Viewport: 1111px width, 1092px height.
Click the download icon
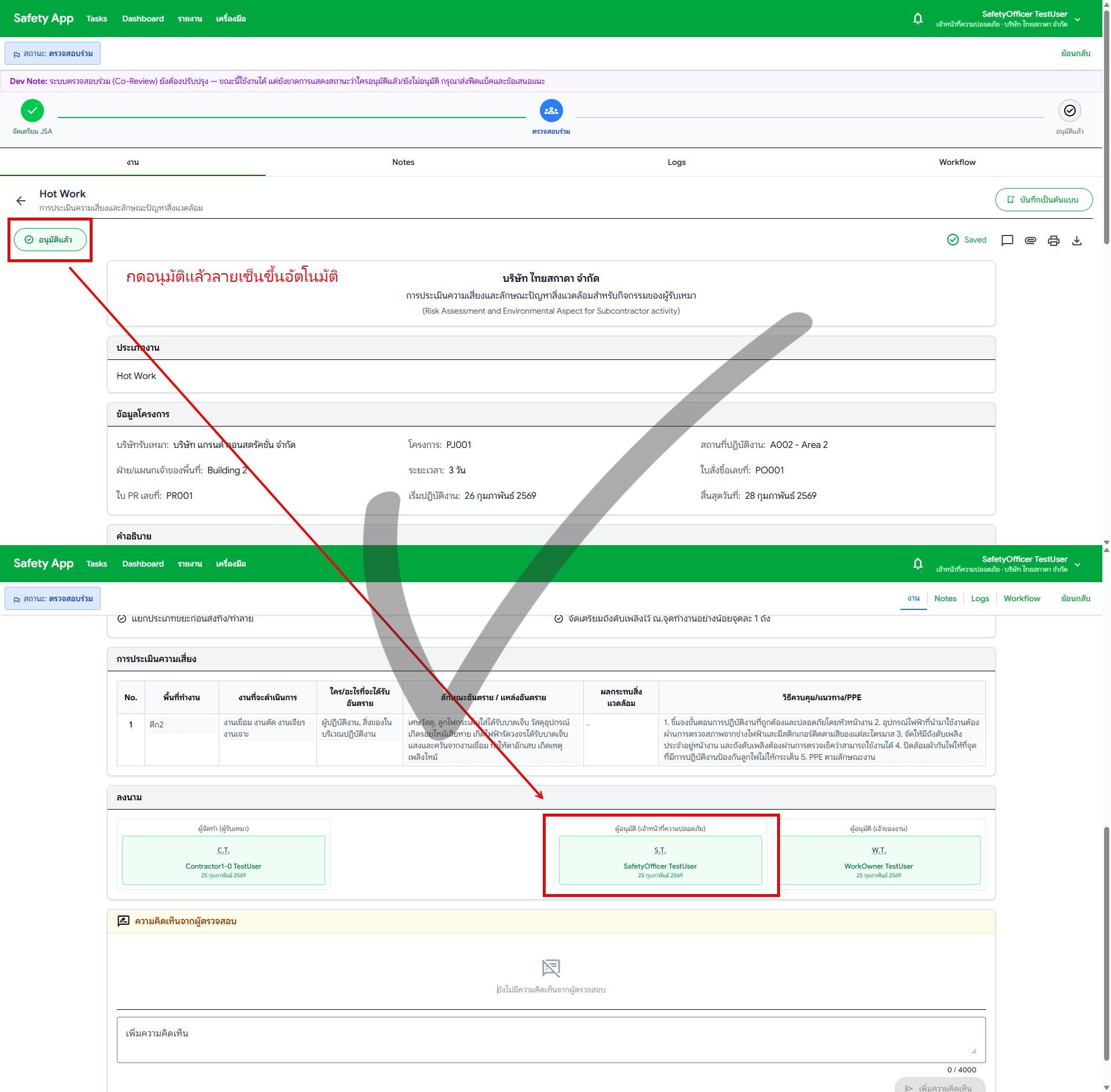pos(1076,240)
